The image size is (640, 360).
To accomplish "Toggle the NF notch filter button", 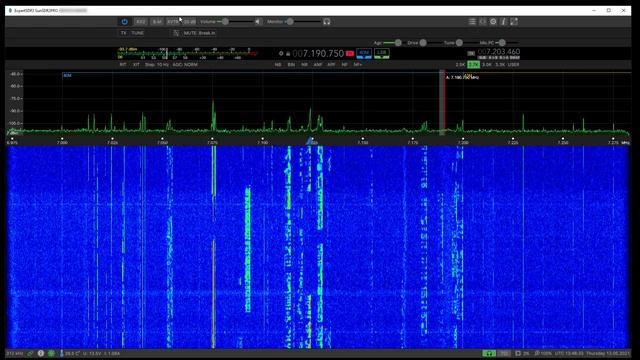I will click(344, 65).
